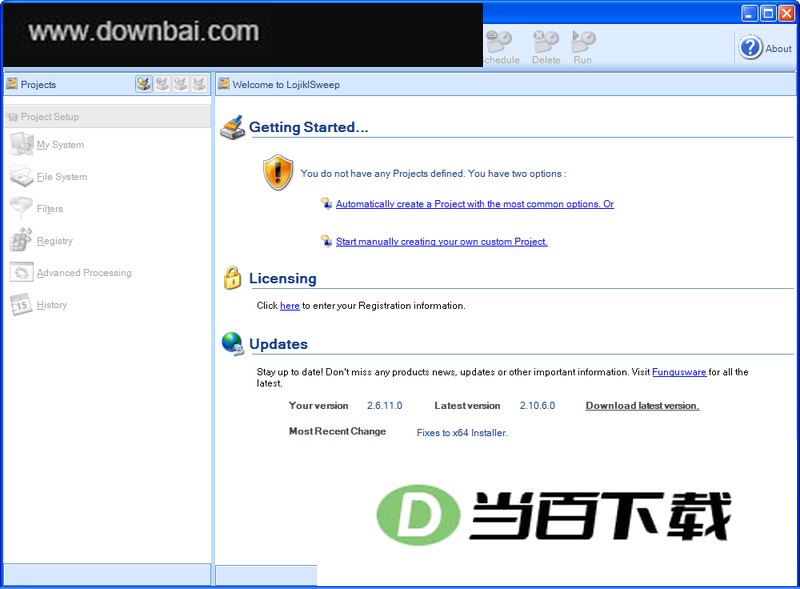Close the LojiklSweep window
Viewport: 800px width, 589px height.
coord(786,13)
